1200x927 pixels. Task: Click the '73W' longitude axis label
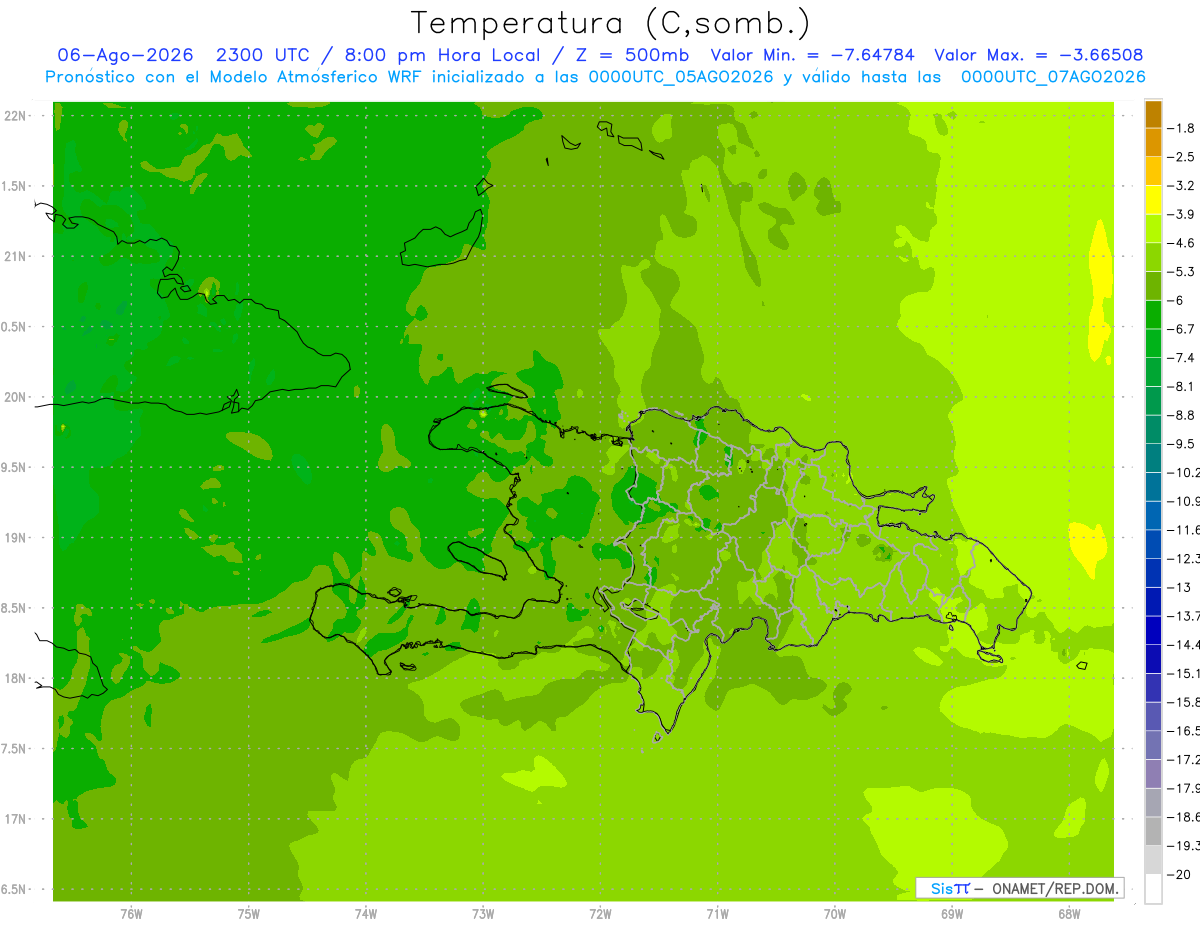click(x=483, y=914)
